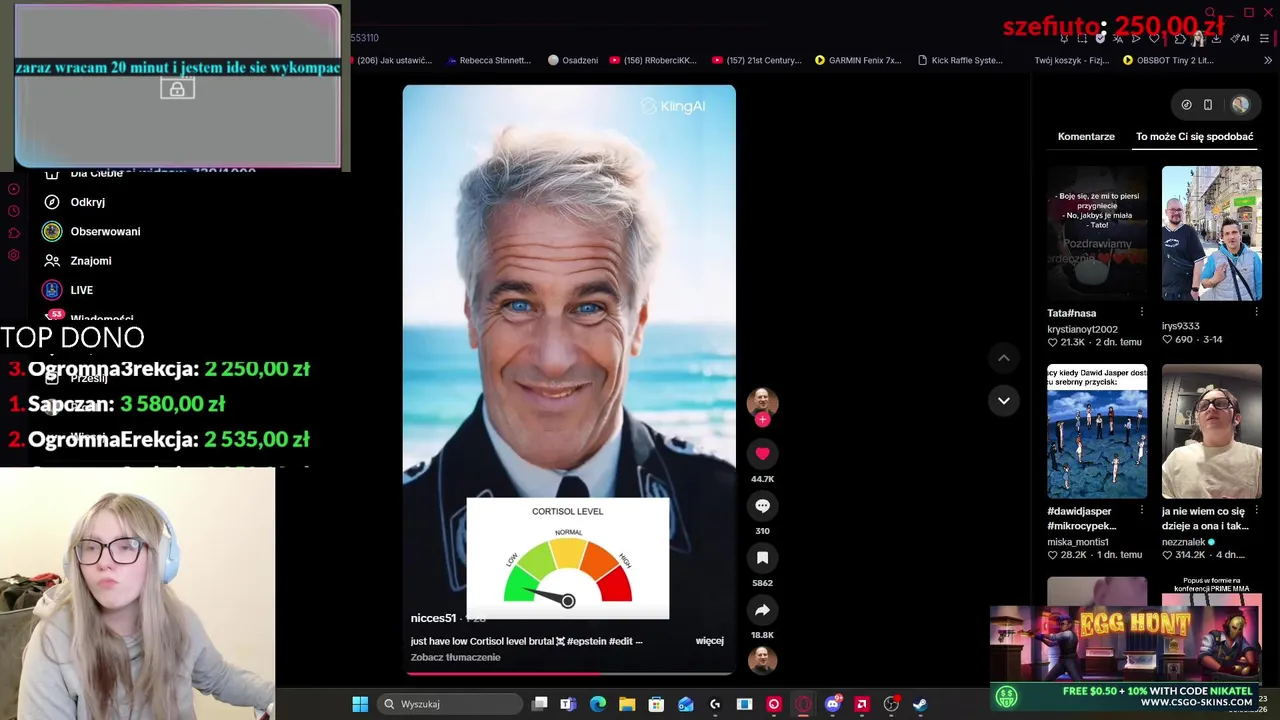Open the 21st Century bookmark
This screenshot has height=720, width=1280.
click(756, 60)
